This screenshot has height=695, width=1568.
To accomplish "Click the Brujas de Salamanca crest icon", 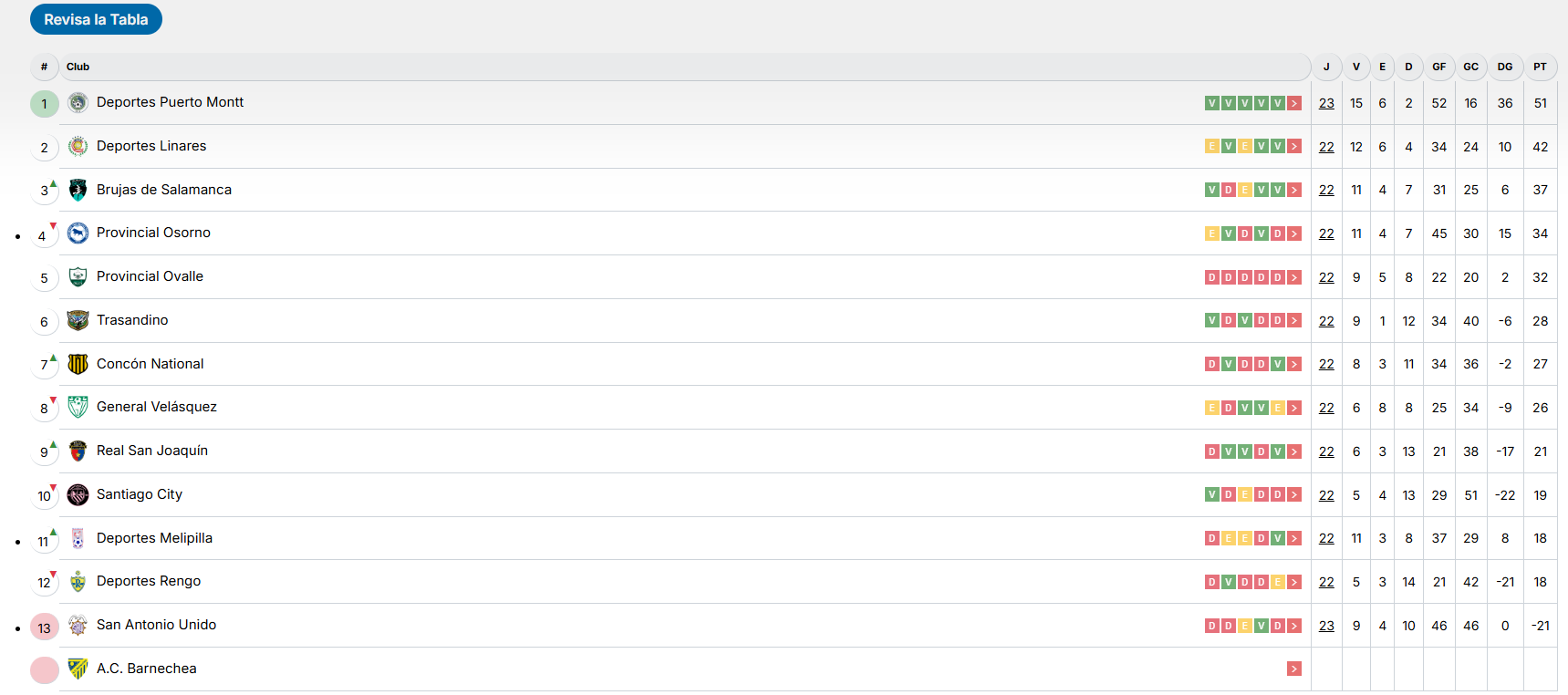I will (x=78, y=190).
